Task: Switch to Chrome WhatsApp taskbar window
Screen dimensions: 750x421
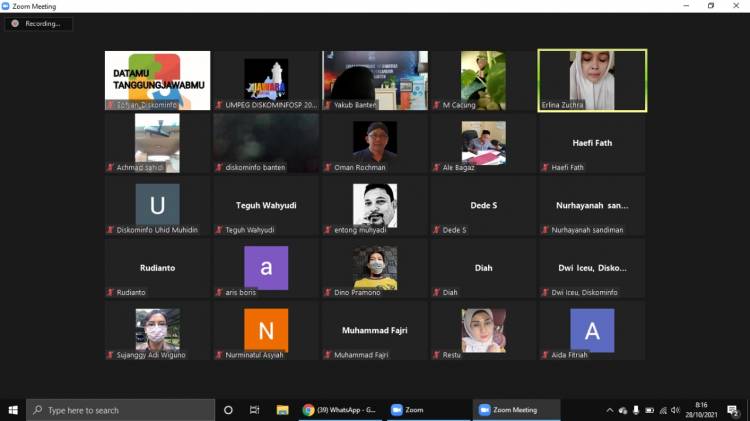Action: pos(341,410)
